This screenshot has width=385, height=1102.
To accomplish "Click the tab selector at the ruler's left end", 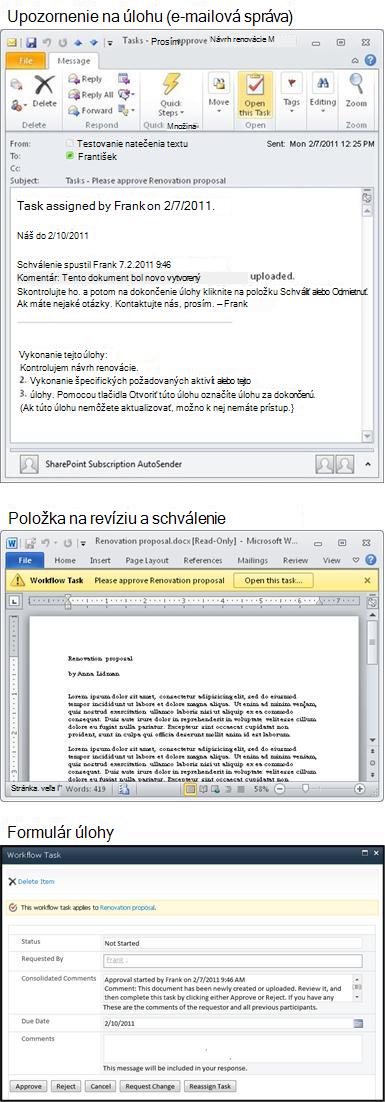I will coord(15,601).
